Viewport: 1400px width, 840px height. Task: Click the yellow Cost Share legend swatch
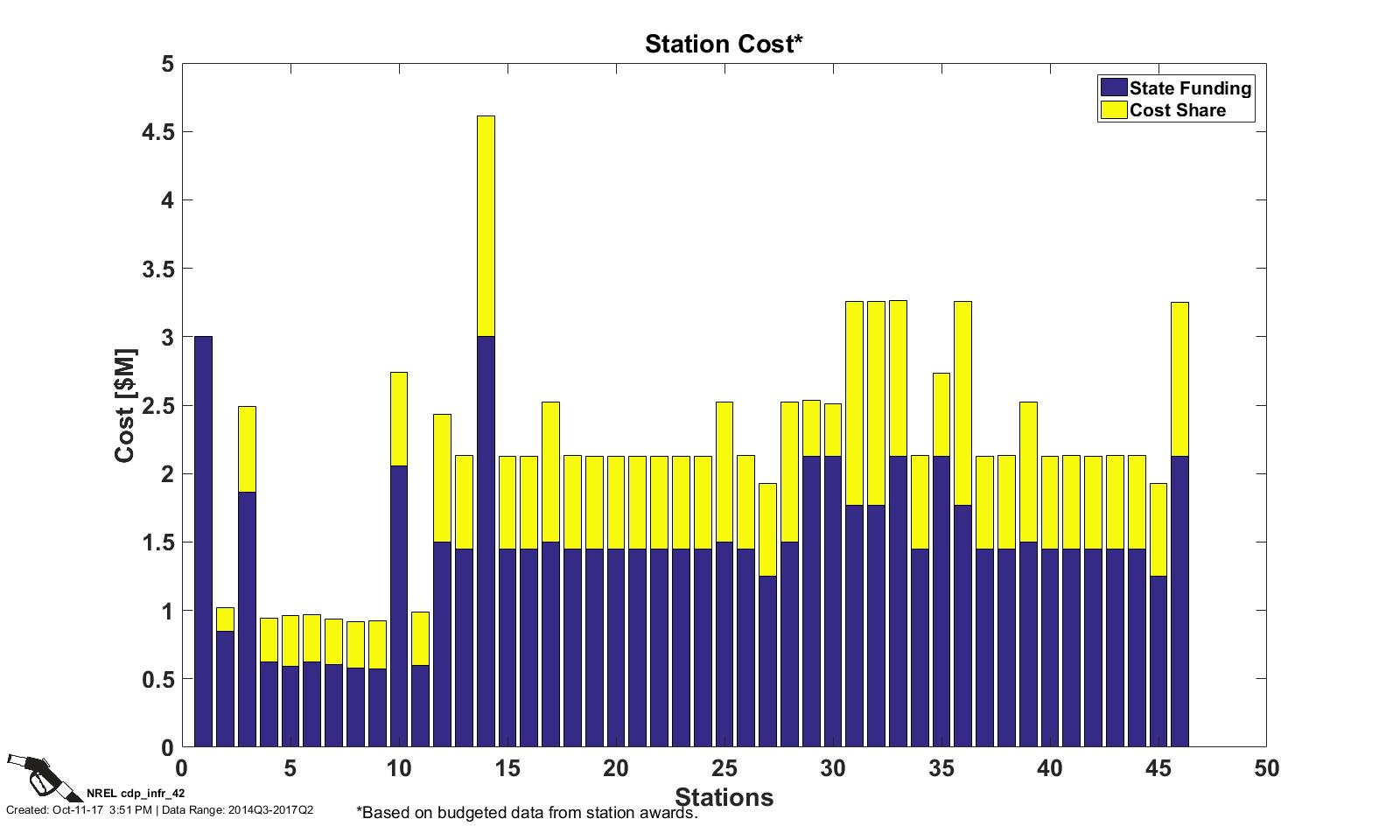pos(1114,110)
